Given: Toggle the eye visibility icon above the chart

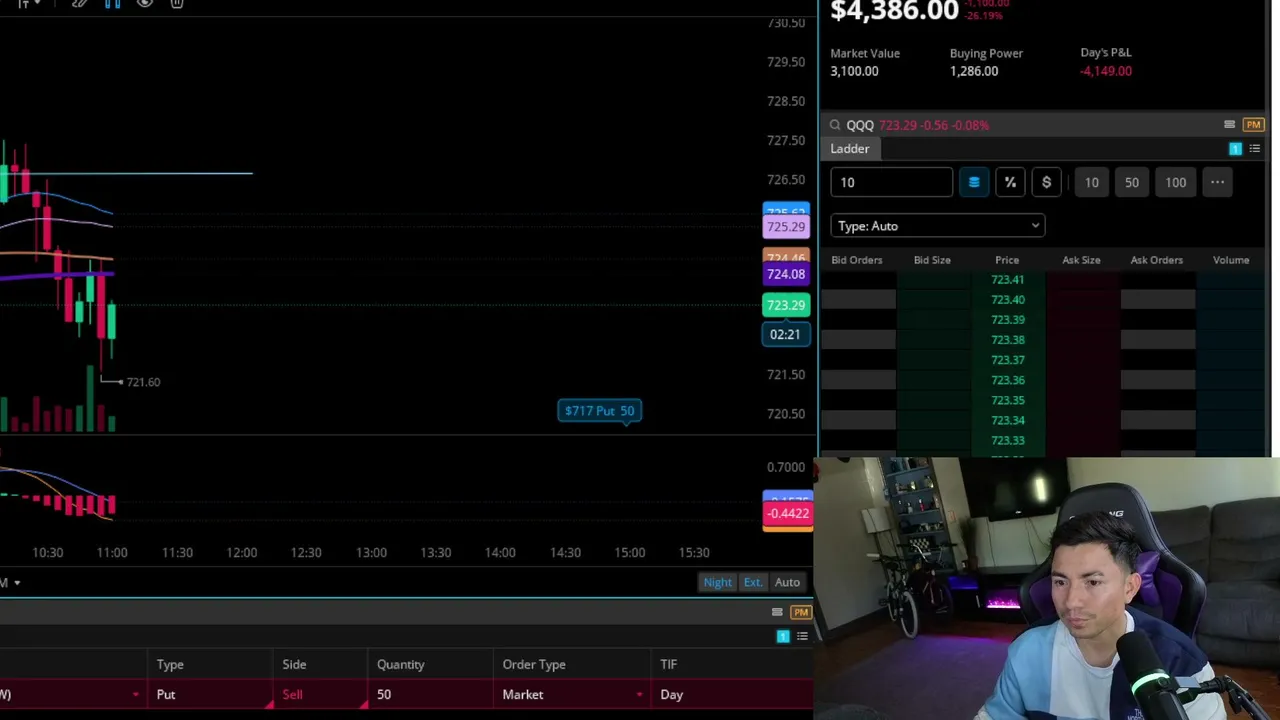Looking at the screenshot, I should point(145,4).
